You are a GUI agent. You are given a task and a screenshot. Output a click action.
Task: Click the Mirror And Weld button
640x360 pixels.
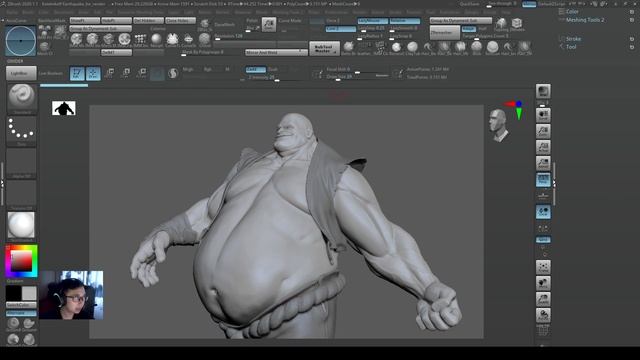click(x=276, y=52)
